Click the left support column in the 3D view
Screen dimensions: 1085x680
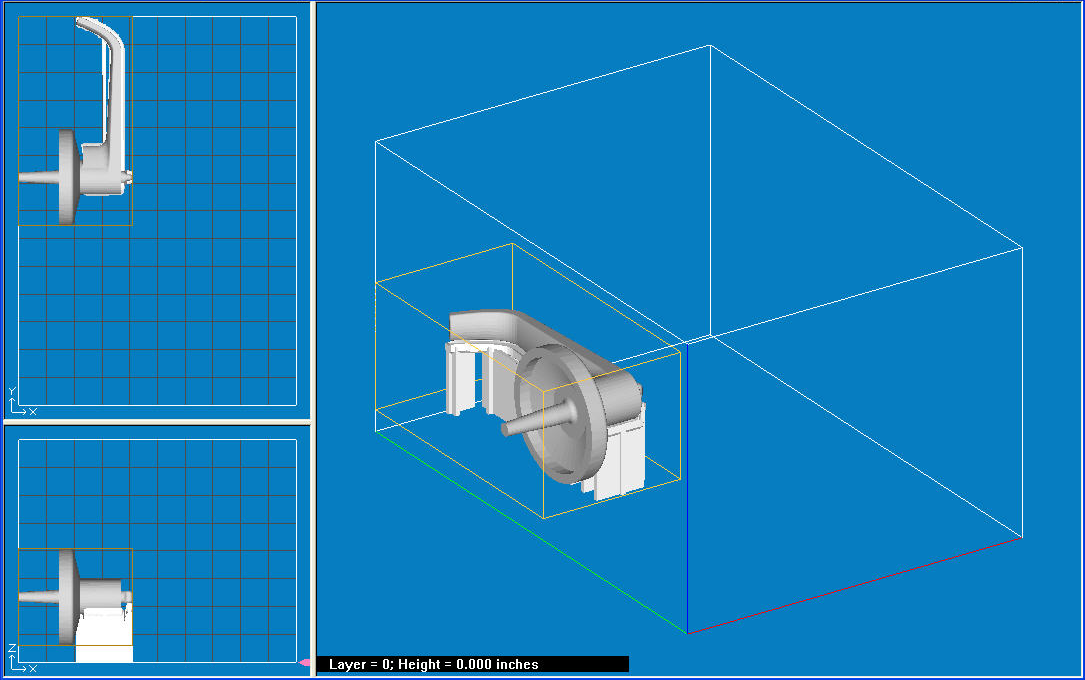(x=459, y=378)
